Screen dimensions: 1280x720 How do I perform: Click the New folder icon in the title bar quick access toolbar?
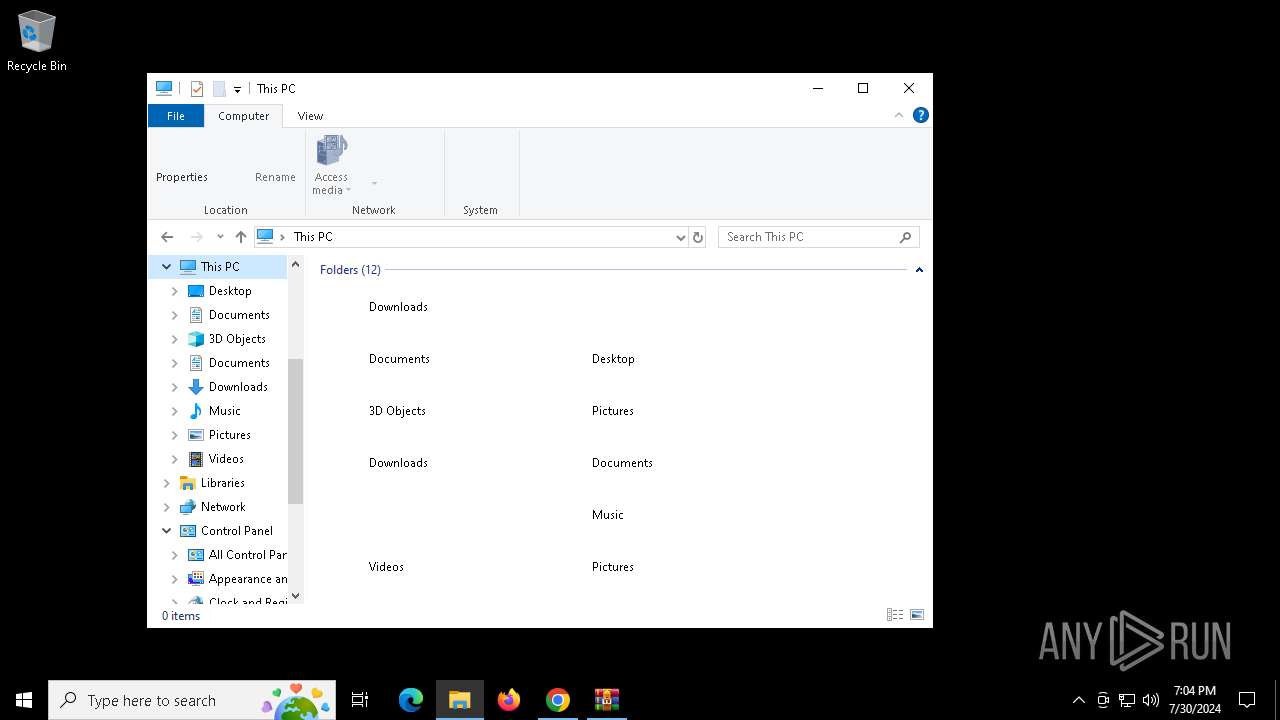pyautogui.click(x=219, y=89)
